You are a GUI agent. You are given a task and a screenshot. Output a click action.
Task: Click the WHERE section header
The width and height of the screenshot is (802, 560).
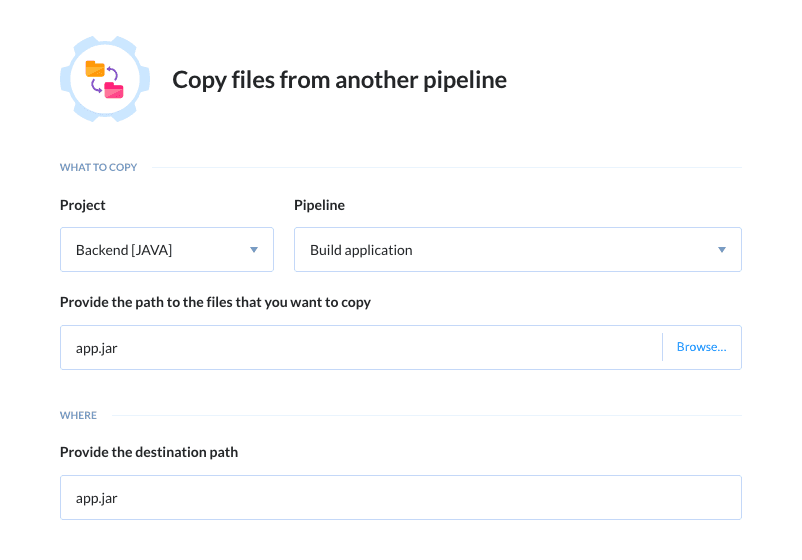point(78,415)
